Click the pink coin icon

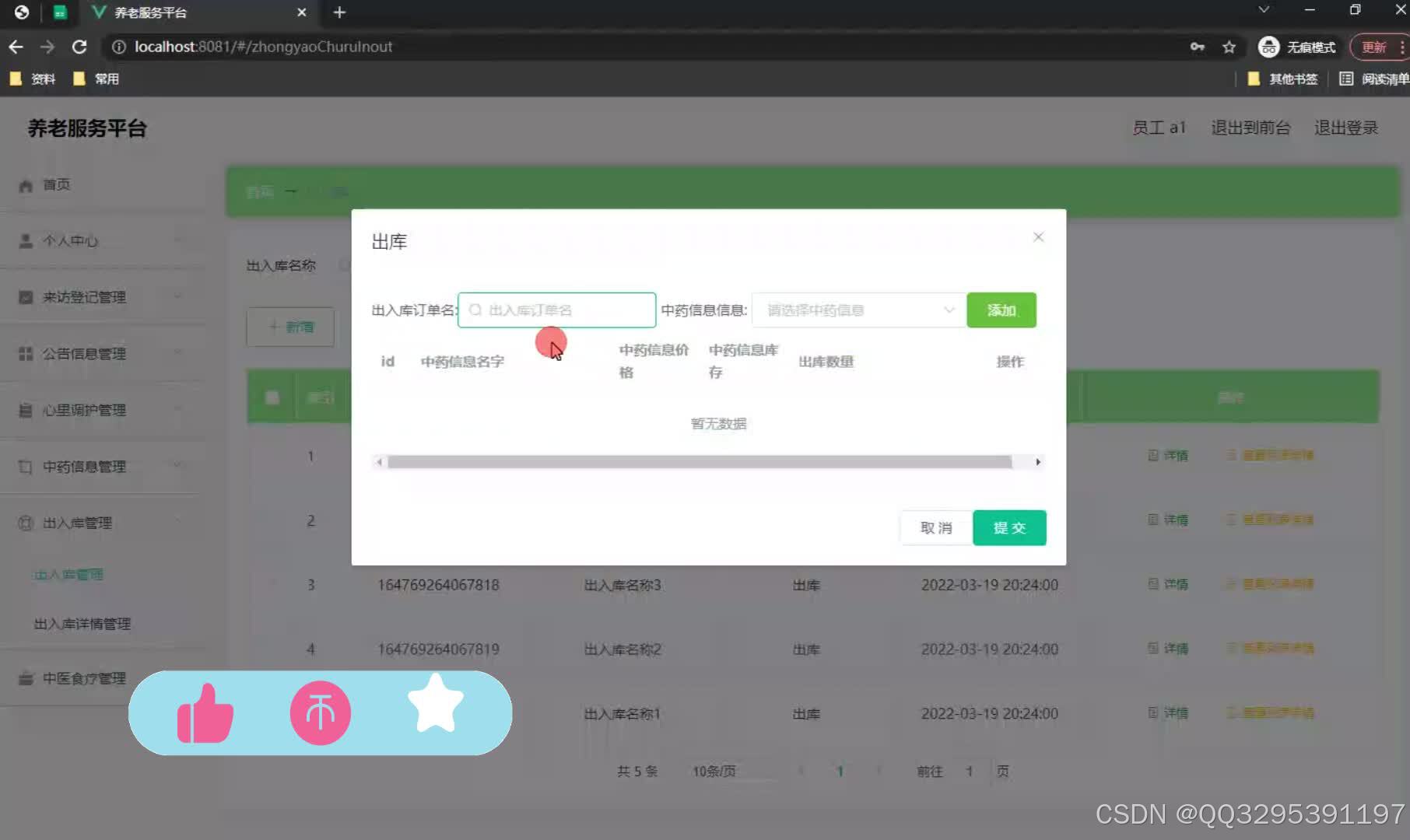click(x=321, y=713)
